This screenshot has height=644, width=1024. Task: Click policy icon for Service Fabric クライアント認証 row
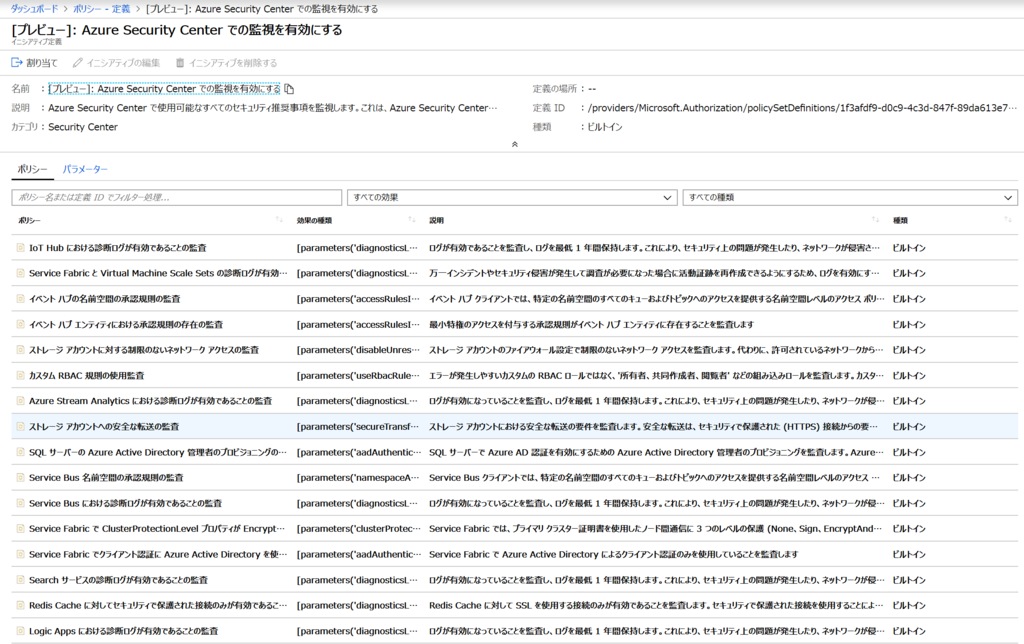[20, 554]
